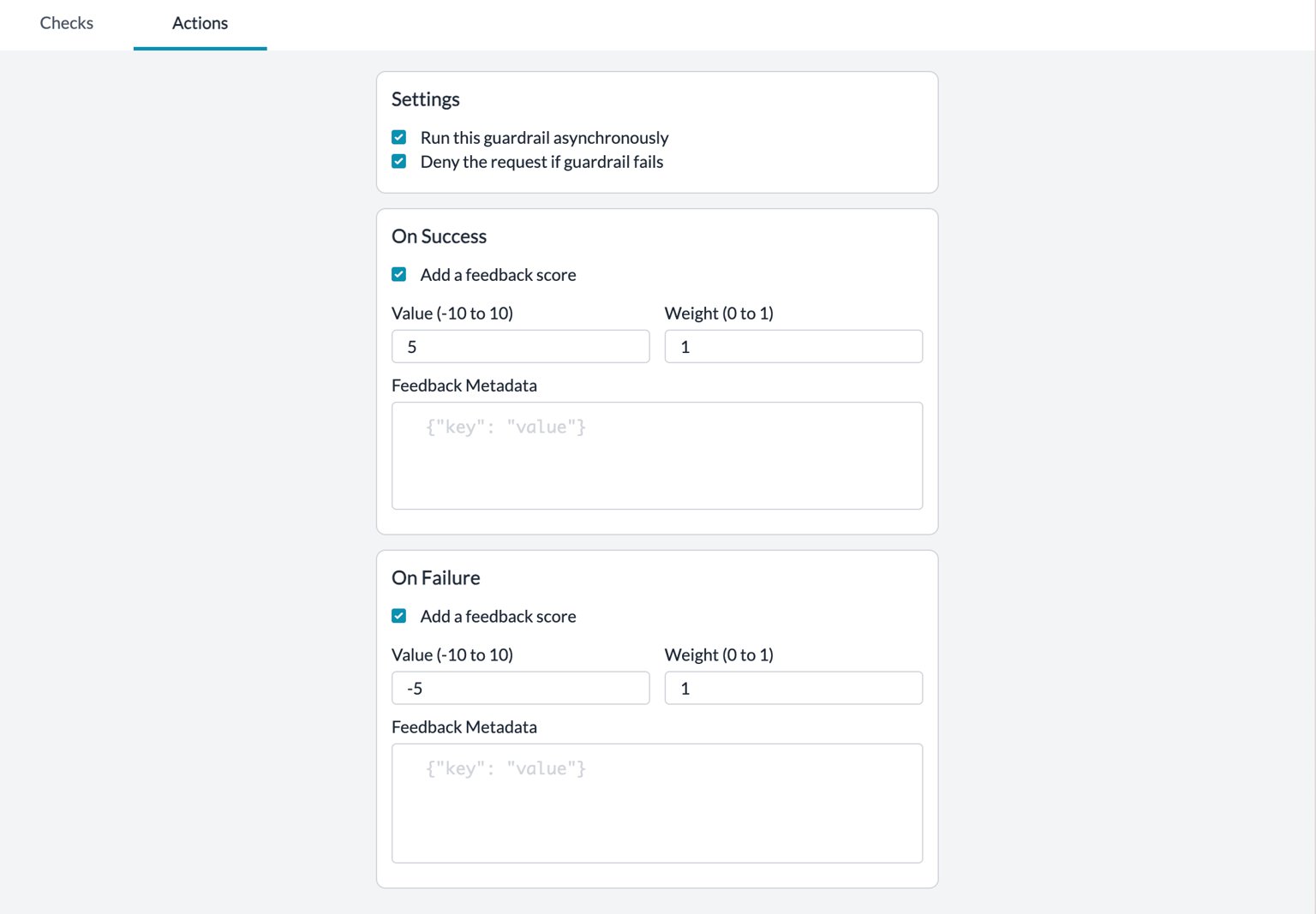Viewport: 1316px width, 914px height.
Task: Uncheck the Run this guardrail asynchronously checkbox
Action: point(399,137)
